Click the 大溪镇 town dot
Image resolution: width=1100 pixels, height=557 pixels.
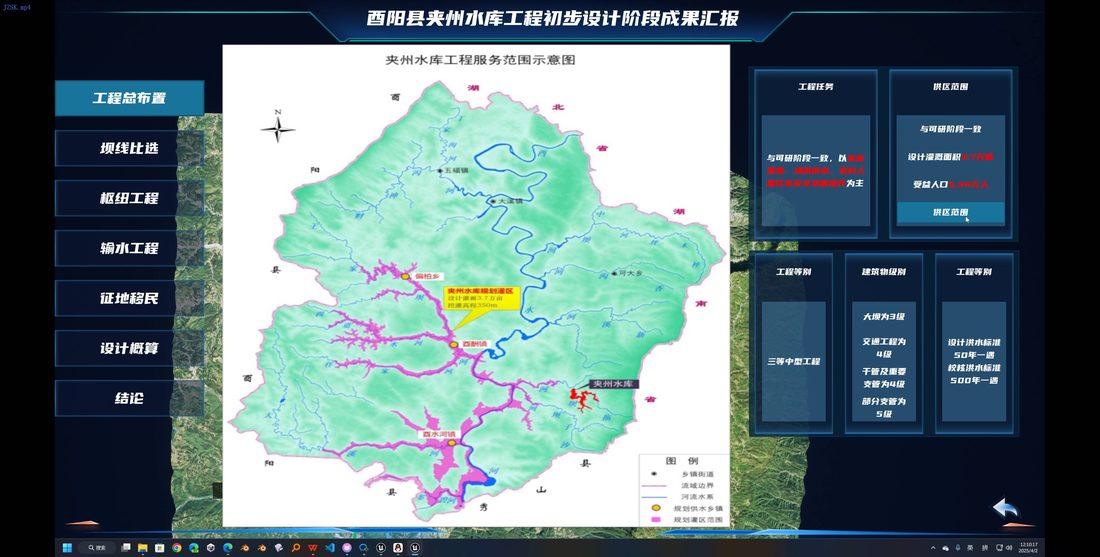493,201
